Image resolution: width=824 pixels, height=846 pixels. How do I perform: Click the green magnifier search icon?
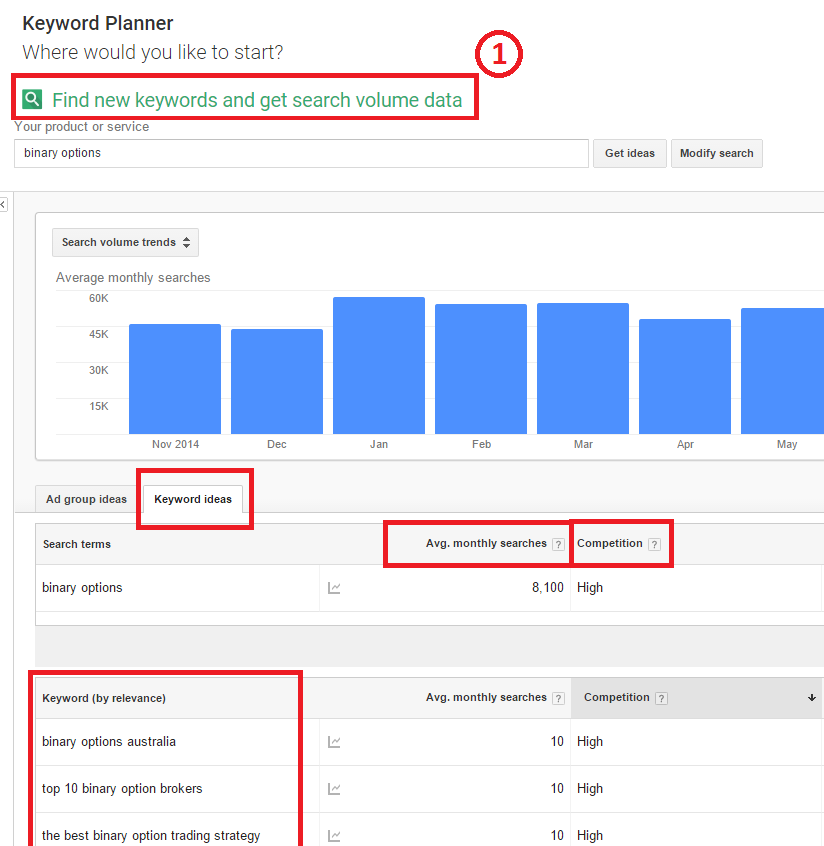click(x=32, y=99)
